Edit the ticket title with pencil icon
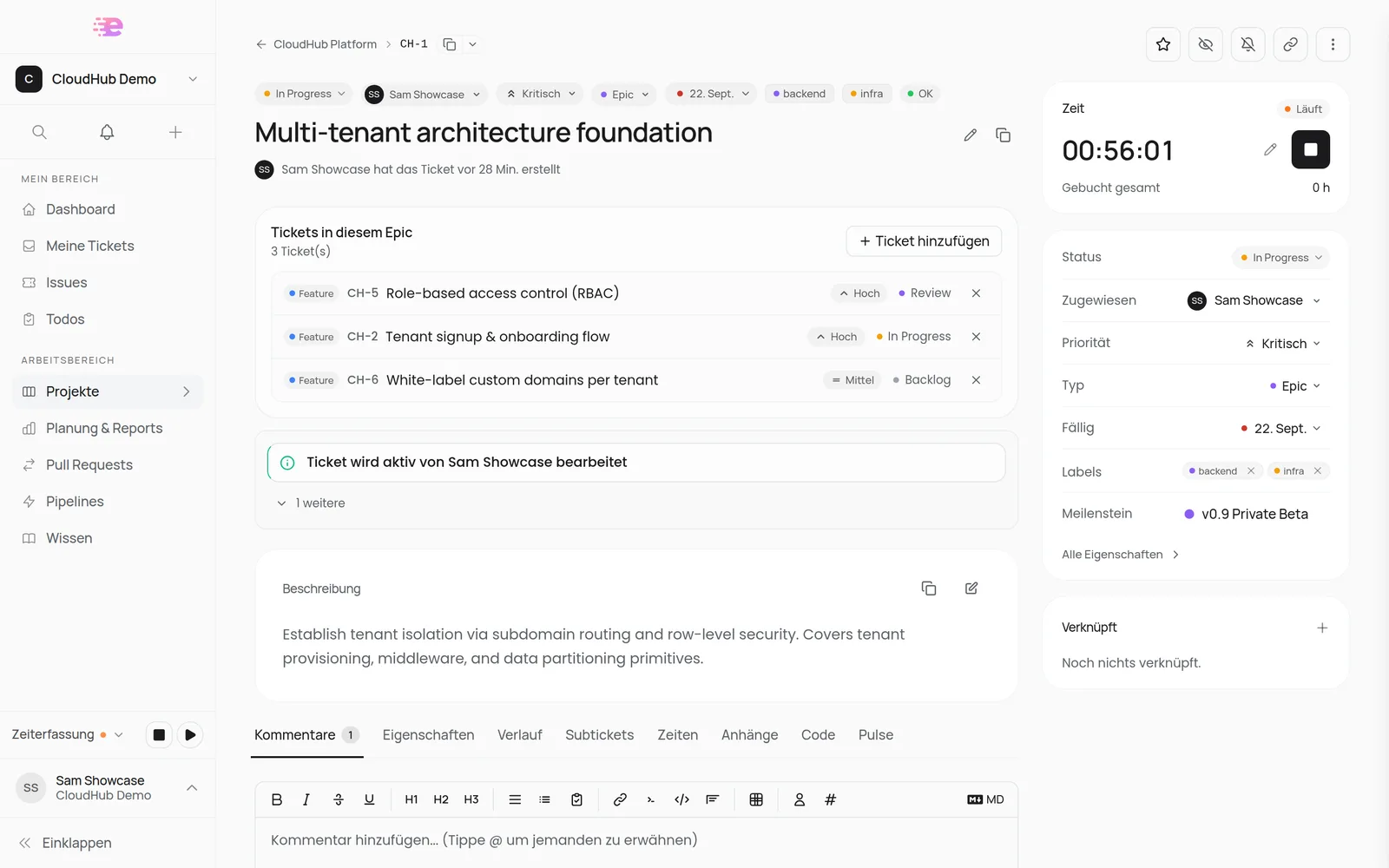This screenshot has height=868, width=1389. click(x=971, y=135)
